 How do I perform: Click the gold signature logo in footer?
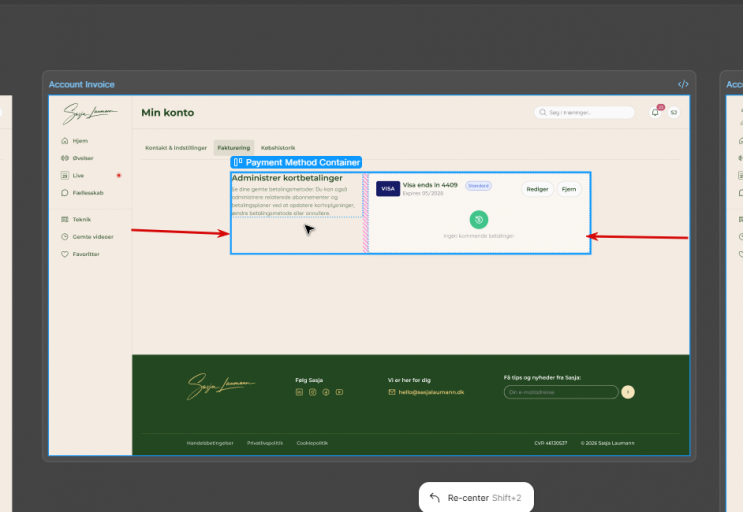click(x=221, y=386)
